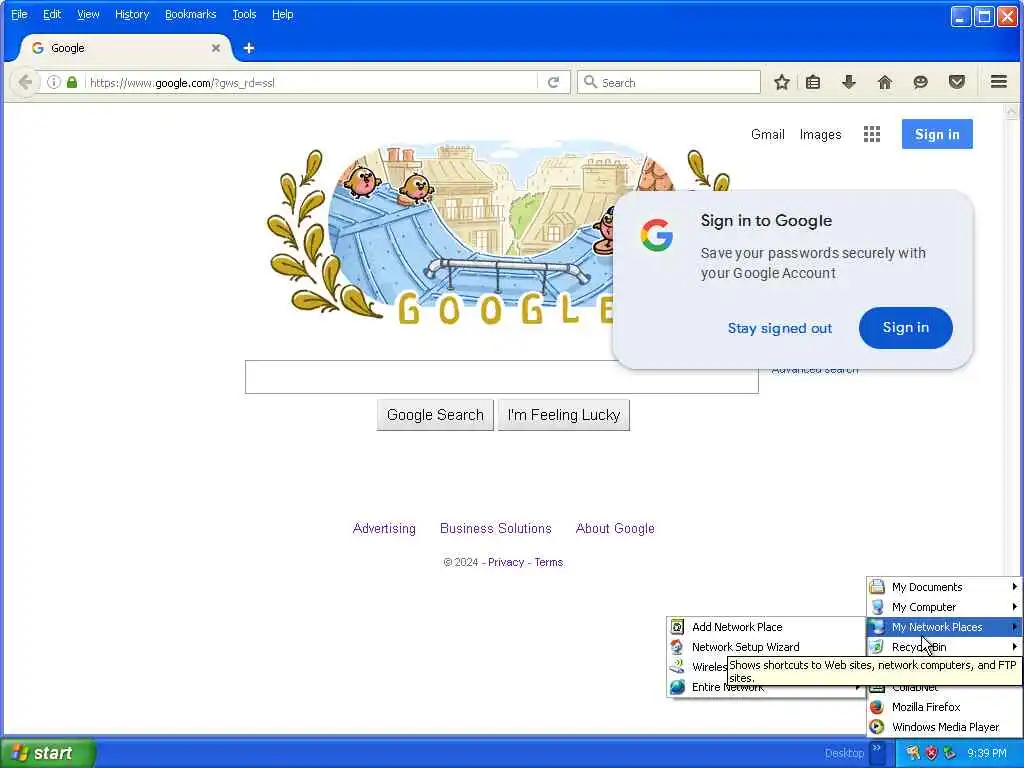This screenshot has height=768, width=1024.
Task: Open a new tab with plus icon
Action: pos(249,48)
